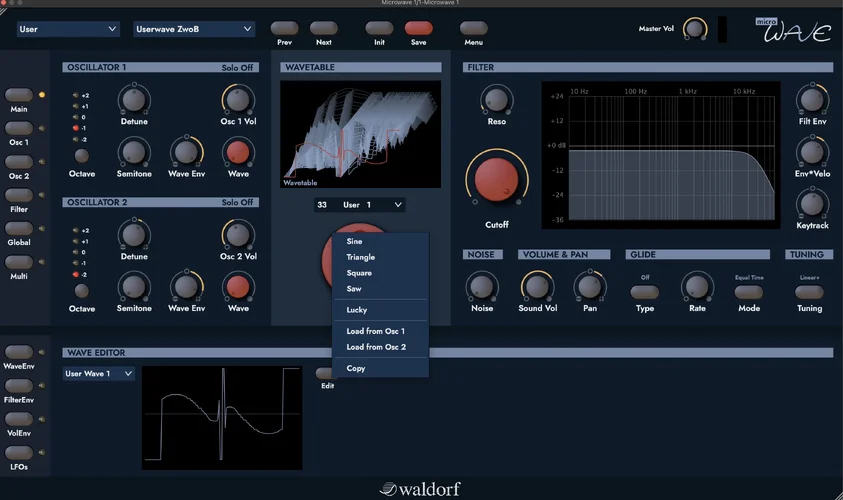
Task: Click the wave editor Edit button
Action: pos(324,374)
